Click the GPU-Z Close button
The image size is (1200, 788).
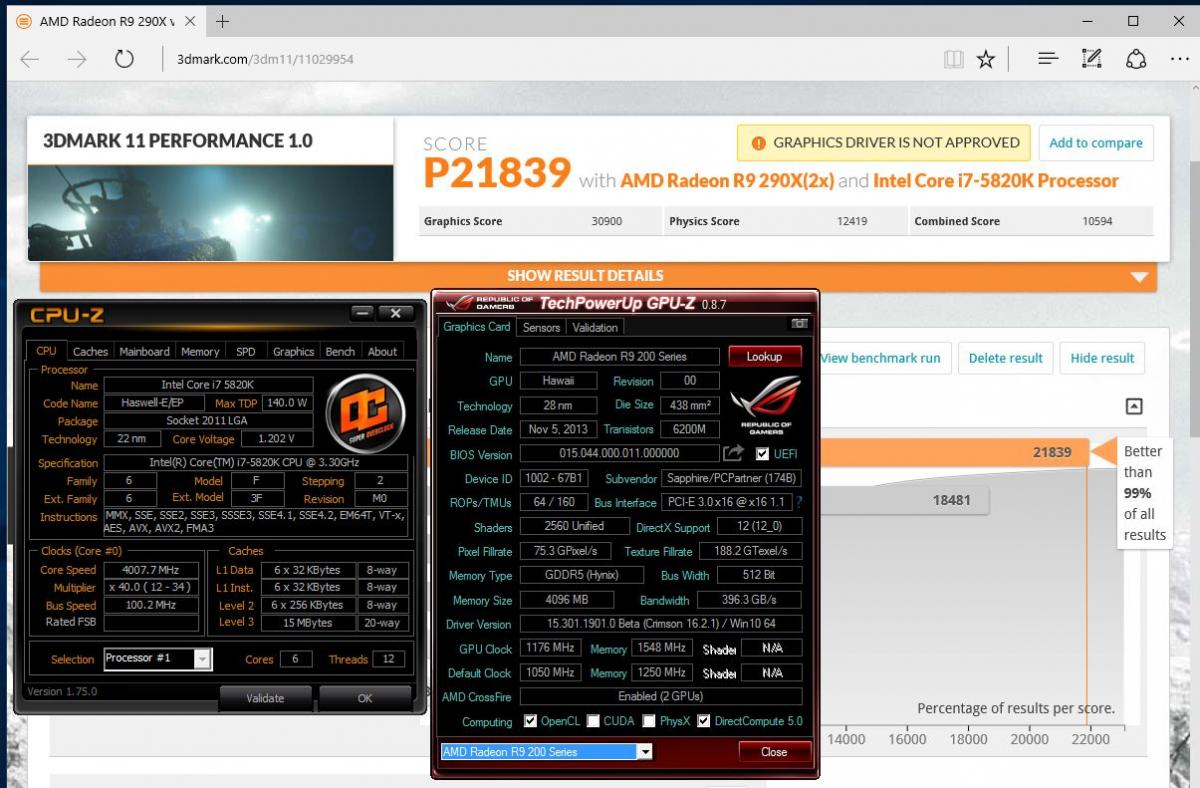tap(773, 752)
